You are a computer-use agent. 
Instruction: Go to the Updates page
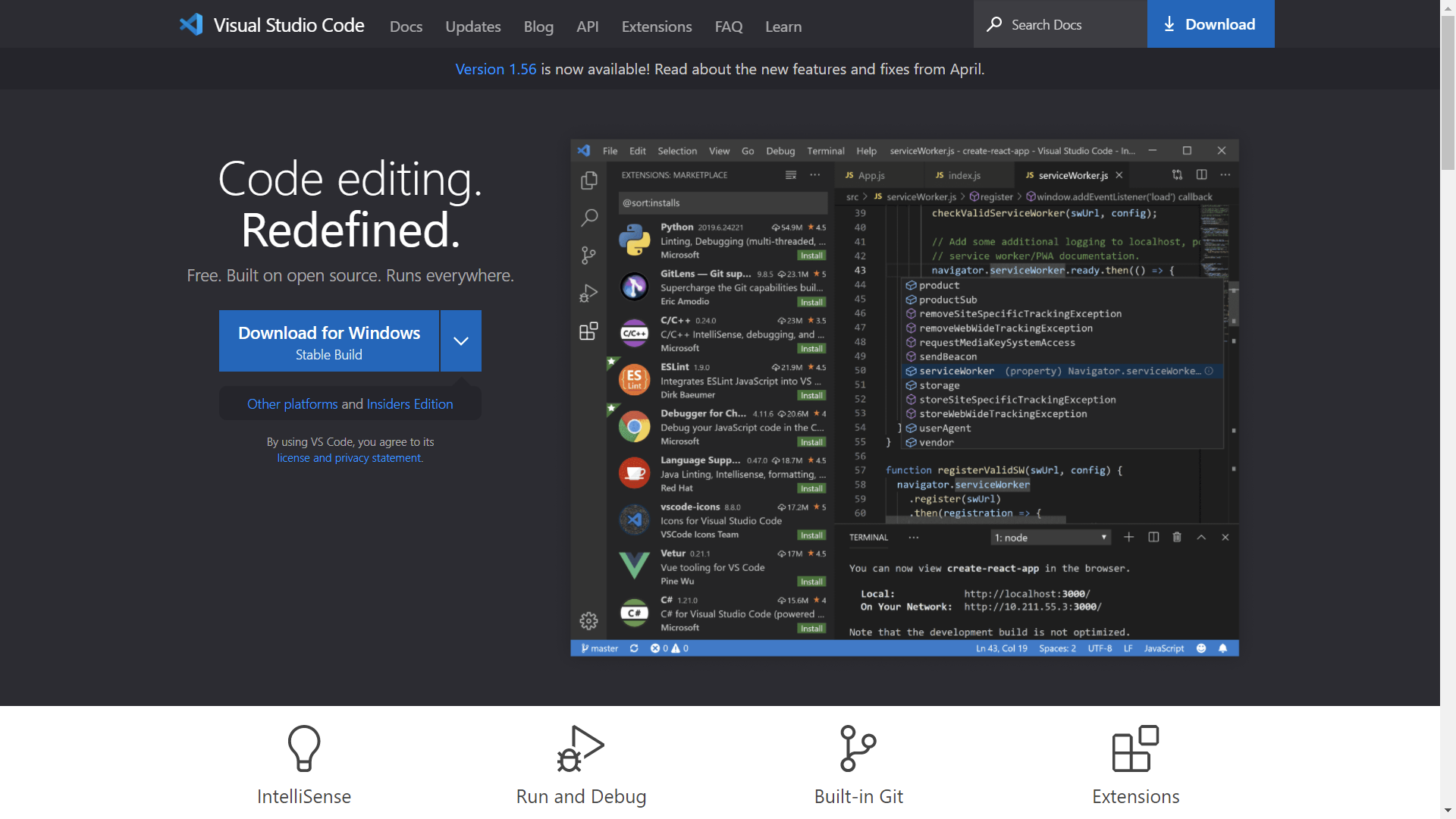pyautogui.click(x=473, y=27)
